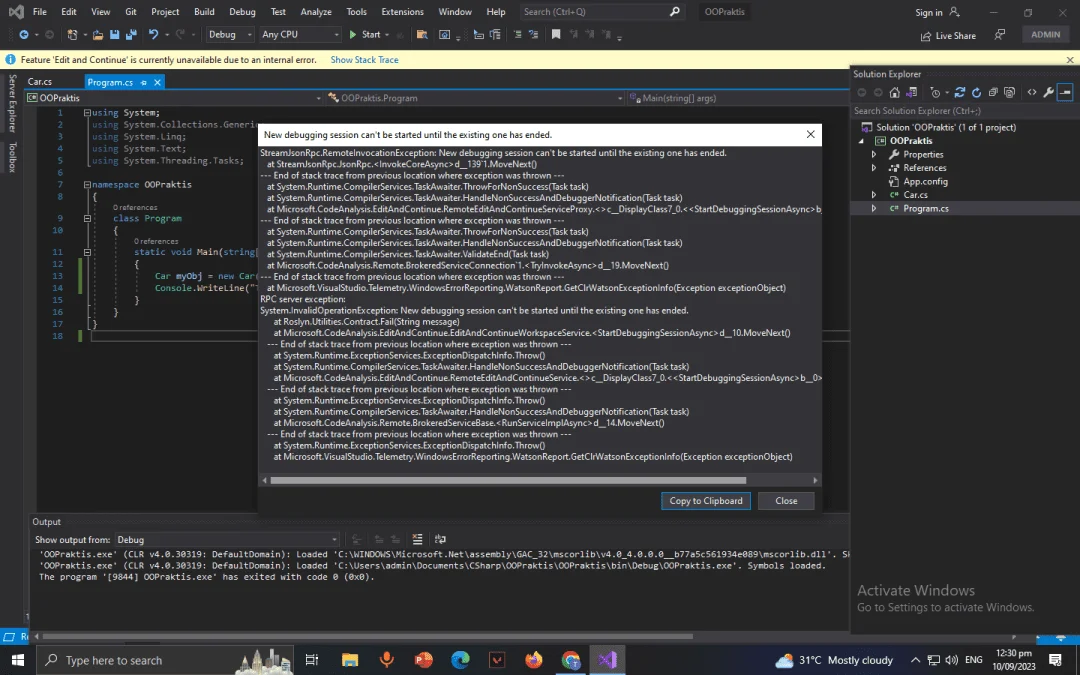Expand the References node
The height and width of the screenshot is (675, 1080).
click(x=874, y=167)
